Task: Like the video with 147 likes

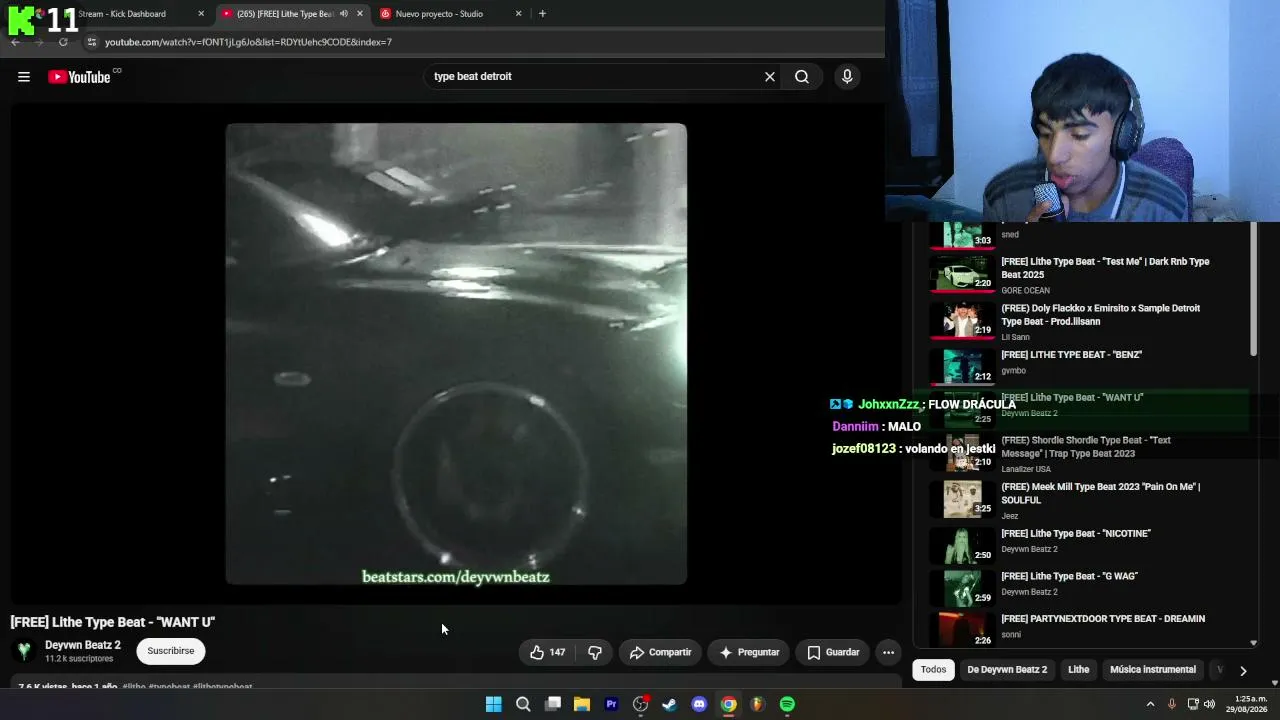Action: 548,652
